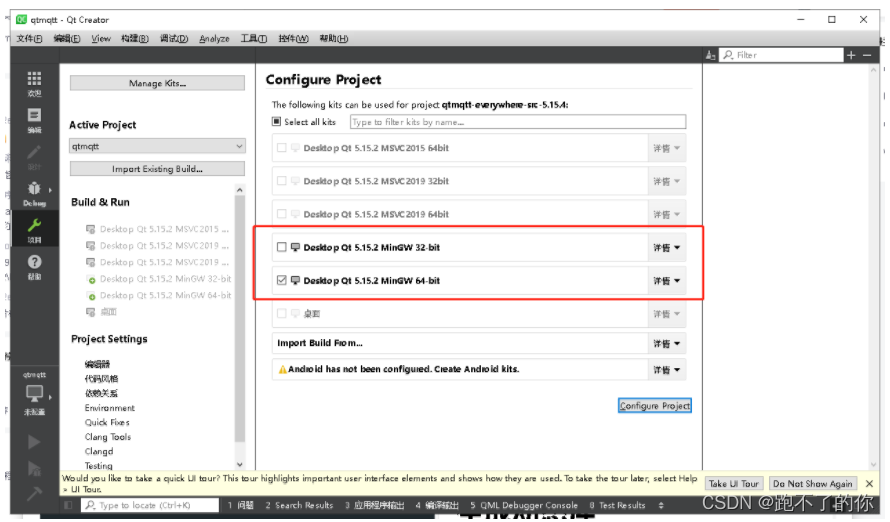Toggle the left sidebar icon in status bar
This screenshot has height=522, width=890.
pyautogui.click(x=68, y=505)
